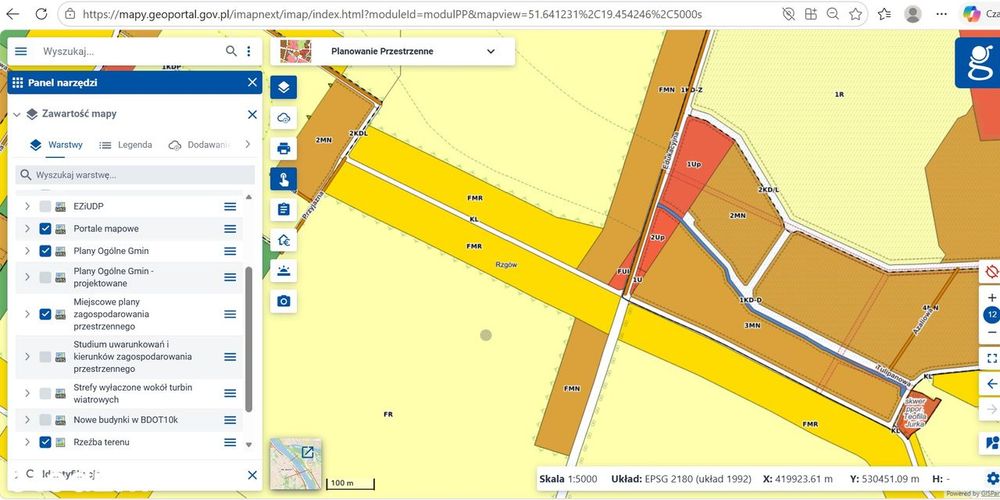This screenshot has width=1000, height=500.
Task: Click the browser refresh button
Action: pos(41,13)
